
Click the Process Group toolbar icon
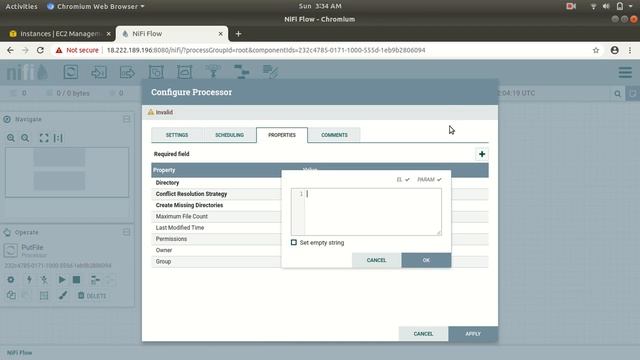point(156,72)
